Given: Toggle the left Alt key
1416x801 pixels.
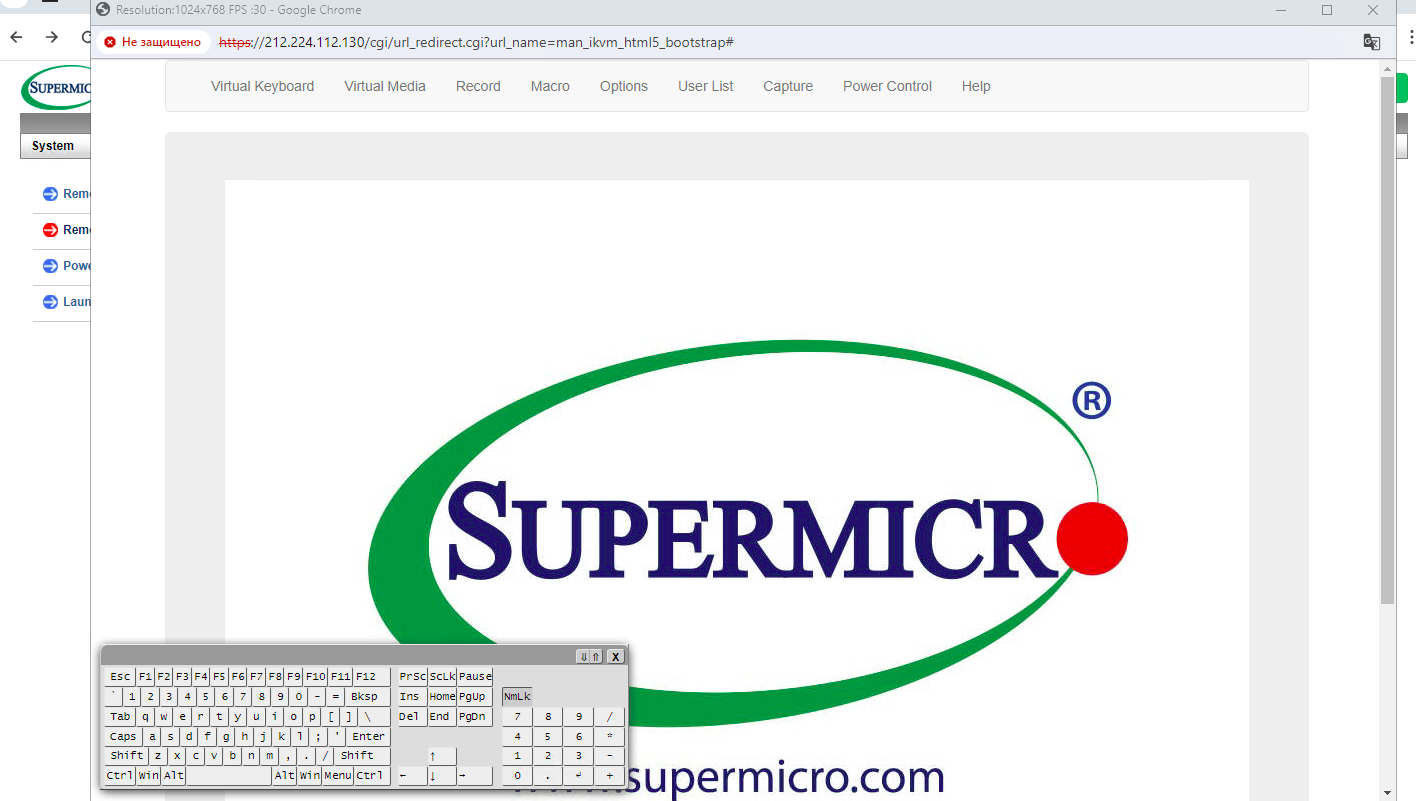Looking at the screenshot, I should [x=174, y=776].
